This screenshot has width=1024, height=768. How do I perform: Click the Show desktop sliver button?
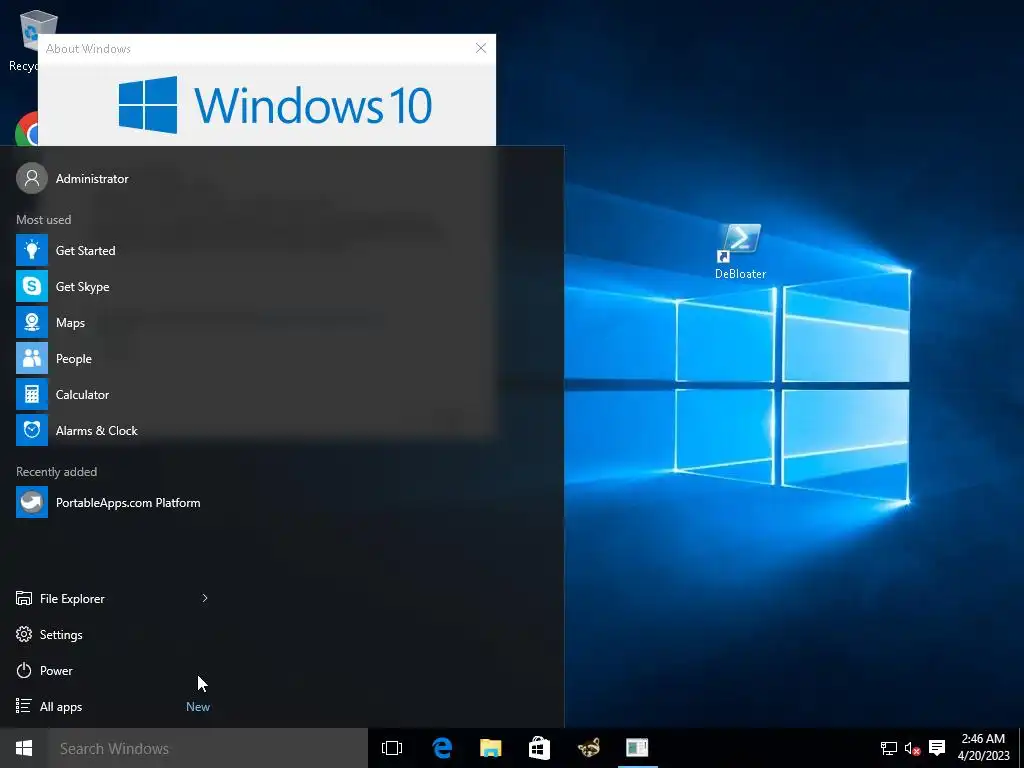[1021, 748]
